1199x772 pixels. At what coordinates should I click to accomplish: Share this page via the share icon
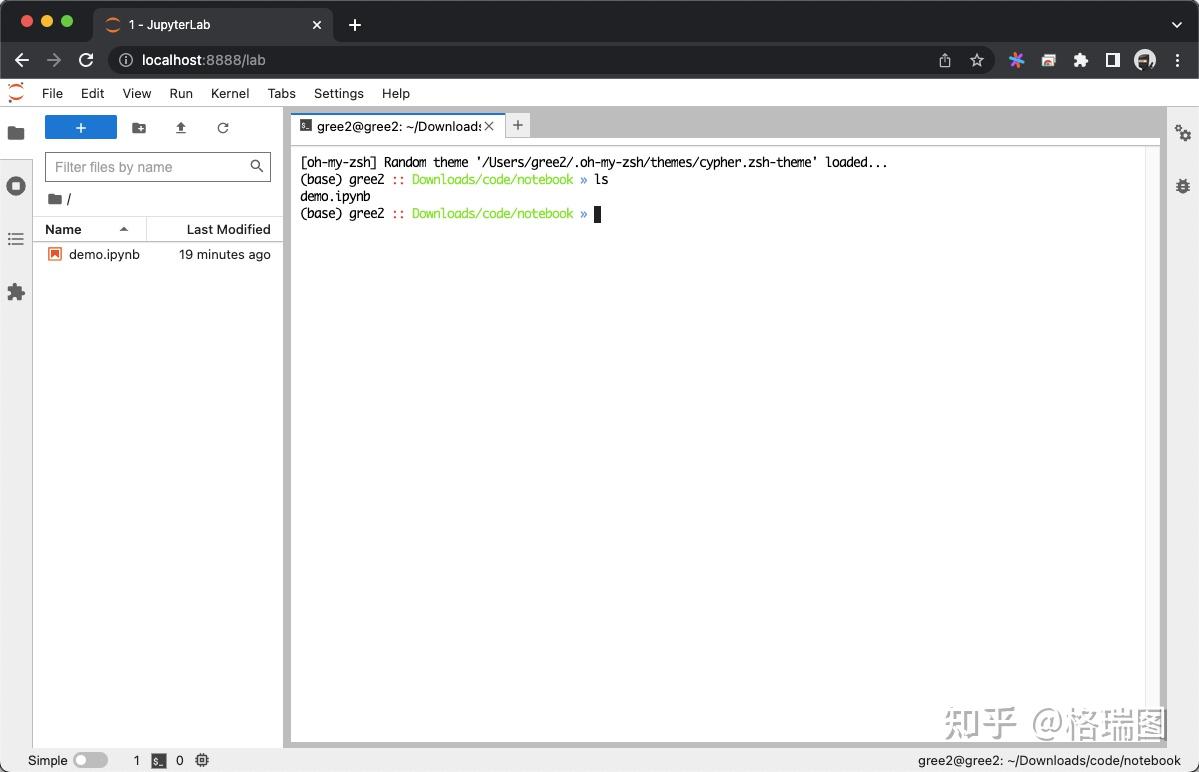point(945,60)
